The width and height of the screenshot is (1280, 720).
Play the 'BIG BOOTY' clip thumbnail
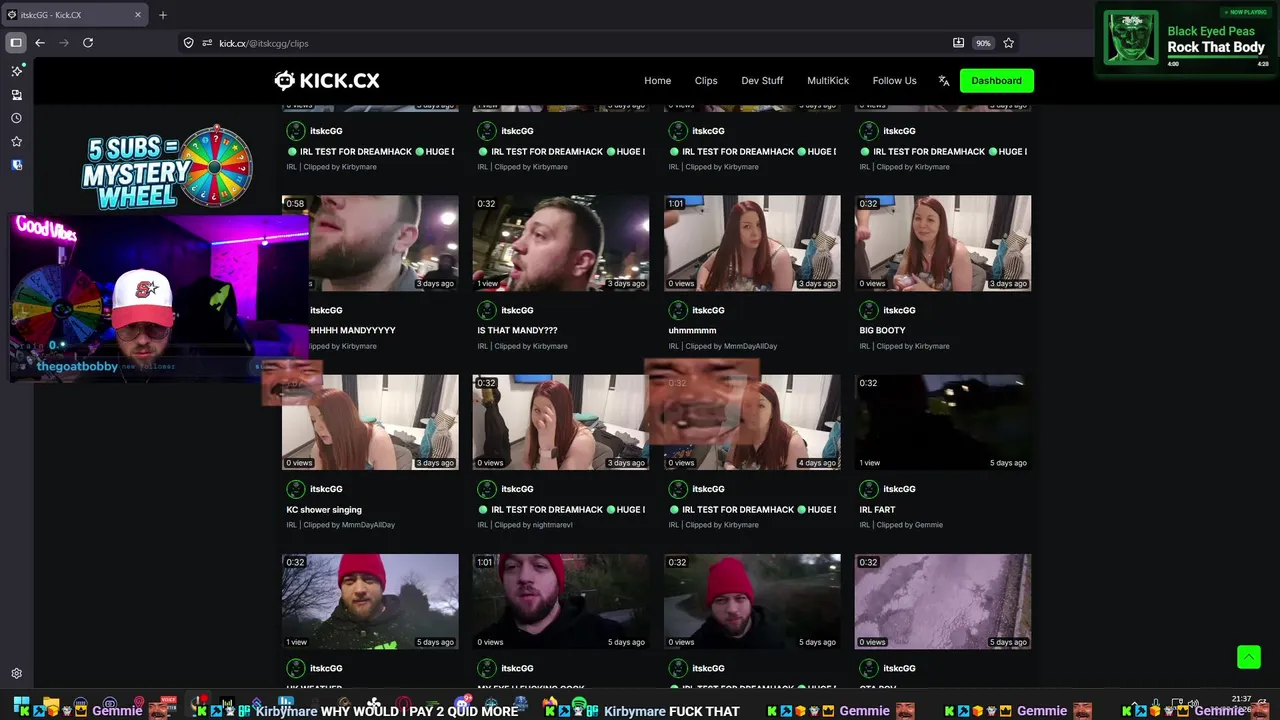pyautogui.click(x=943, y=243)
